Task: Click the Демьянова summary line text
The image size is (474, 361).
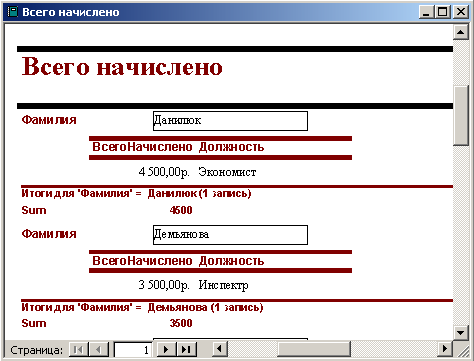Action: click(x=142, y=307)
